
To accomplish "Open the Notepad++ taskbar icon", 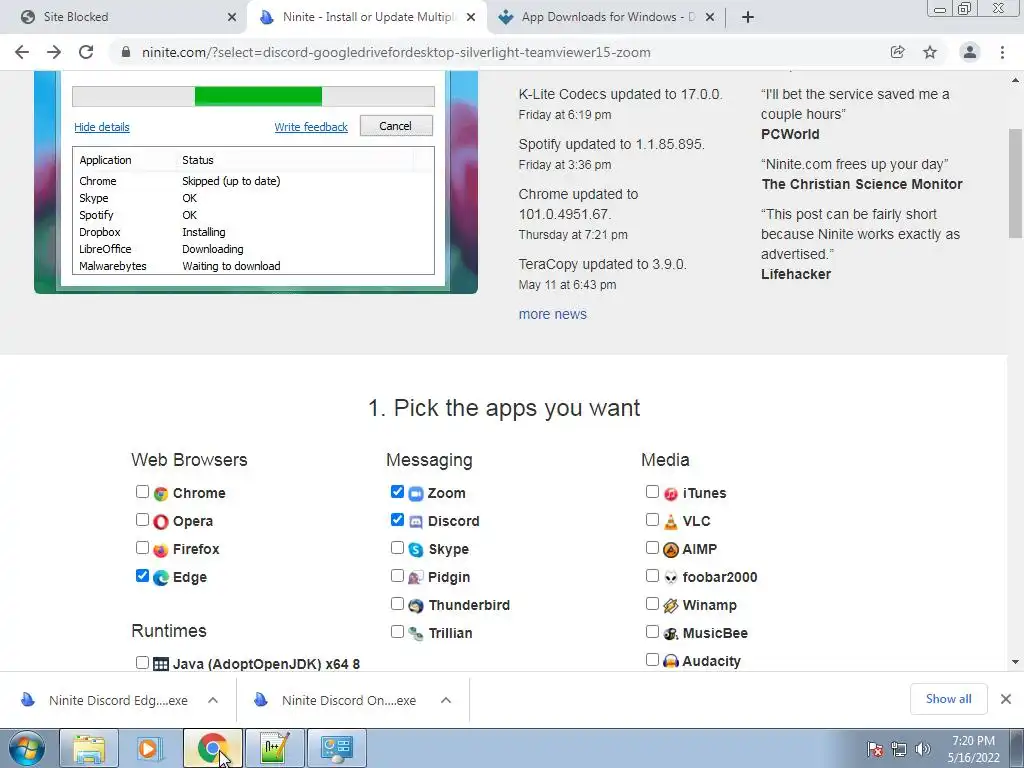I will click(x=274, y=748).
